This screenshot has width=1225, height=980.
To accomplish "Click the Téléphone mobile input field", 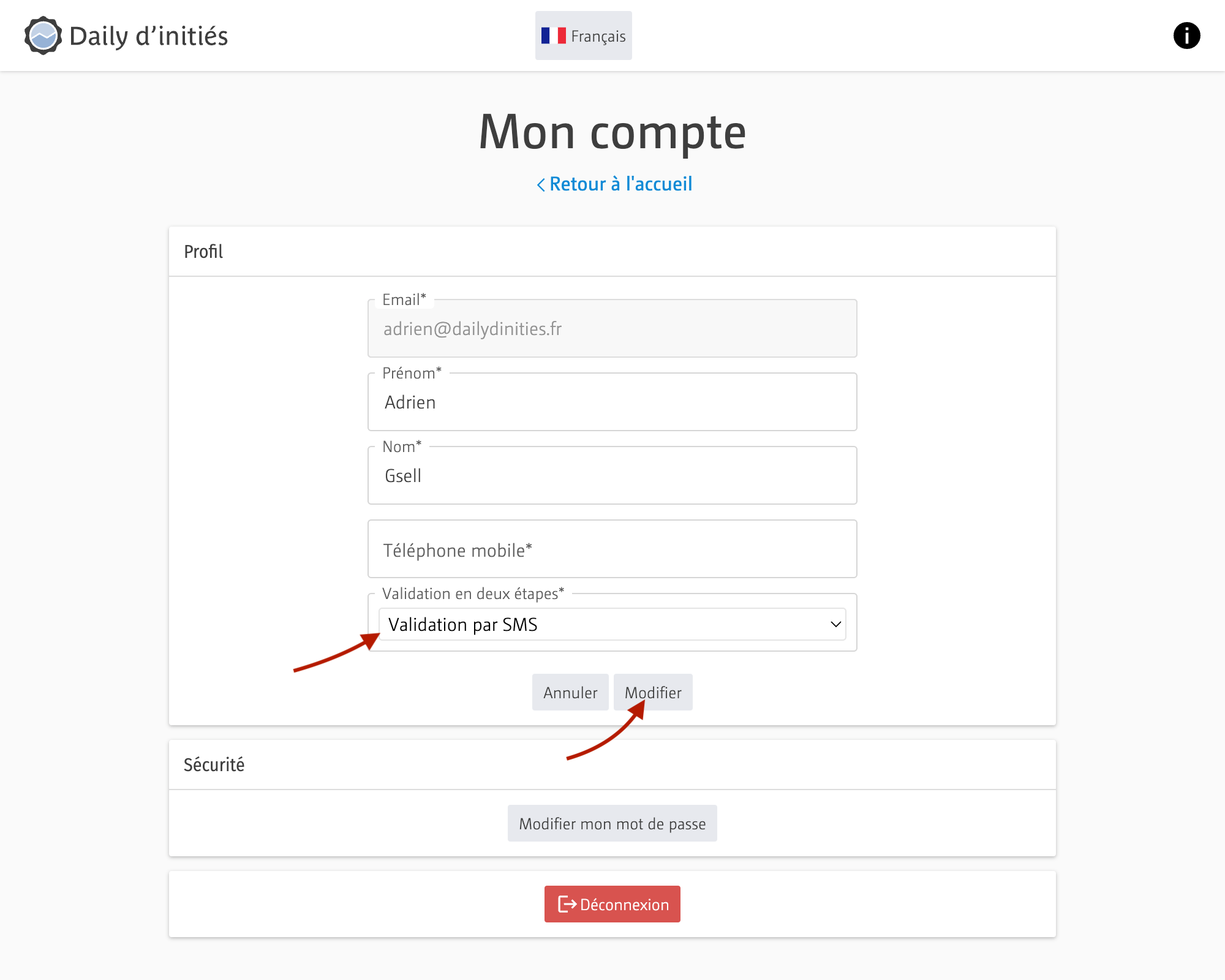I will coord(612,549).
